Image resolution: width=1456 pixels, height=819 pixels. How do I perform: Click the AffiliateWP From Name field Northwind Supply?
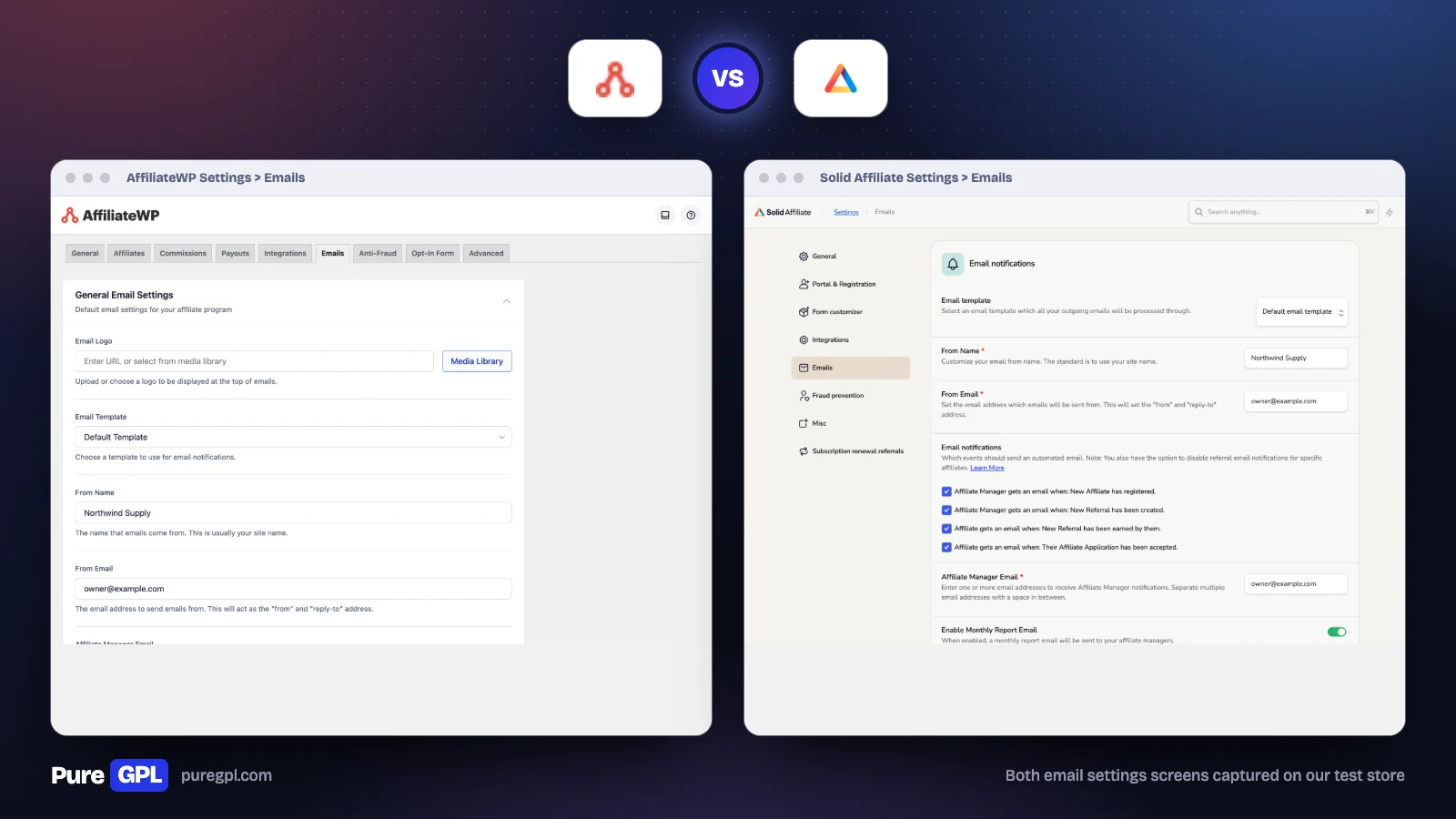pyautogui.click(x=293, y=513)
